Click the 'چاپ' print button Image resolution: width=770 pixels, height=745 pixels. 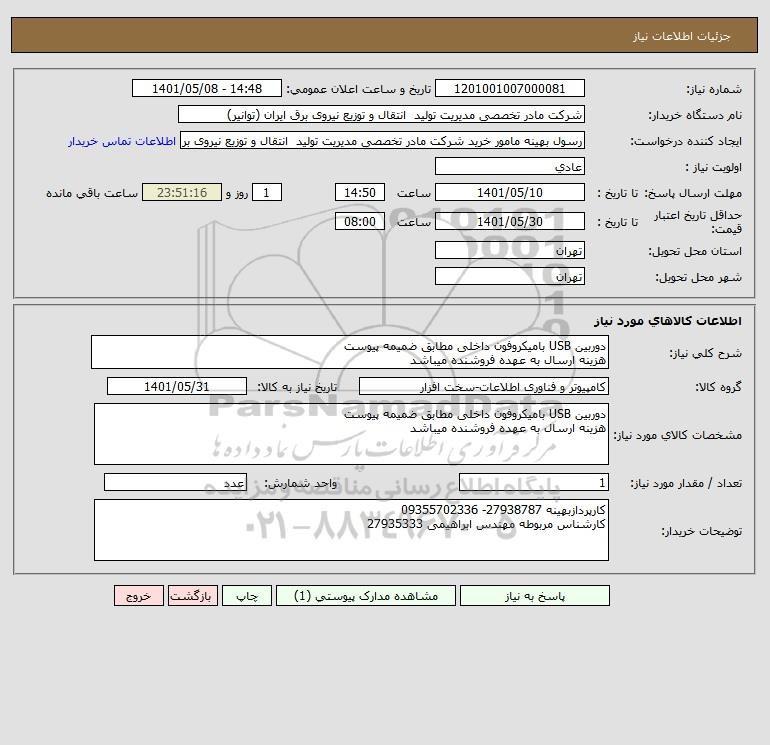pos(247,596)
